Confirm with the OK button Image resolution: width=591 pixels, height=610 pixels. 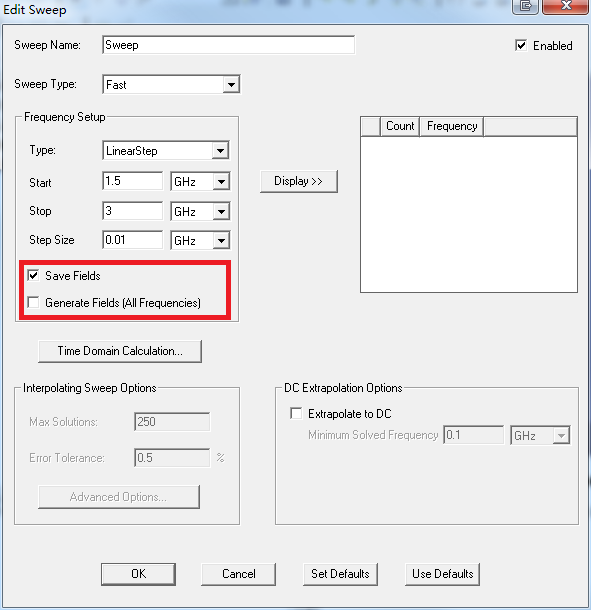[x=138, y=574]
